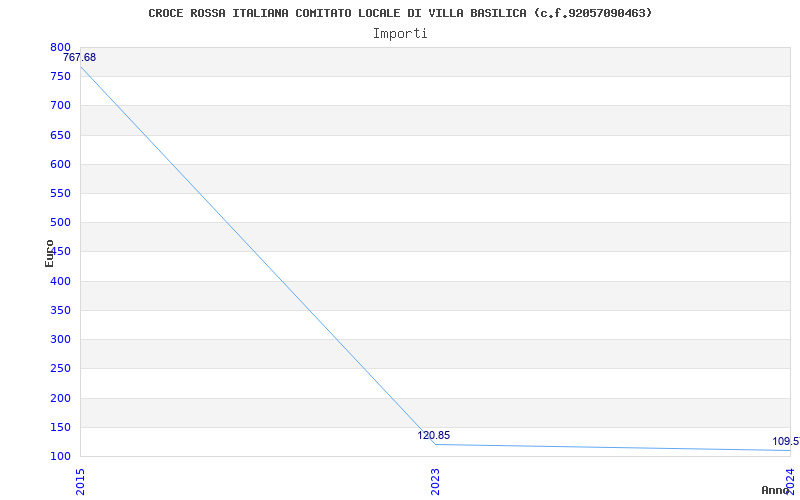The width and height of the screenshot is (800, 500).
Task: Click the 250 y-axis tick label
Action: 60,368
